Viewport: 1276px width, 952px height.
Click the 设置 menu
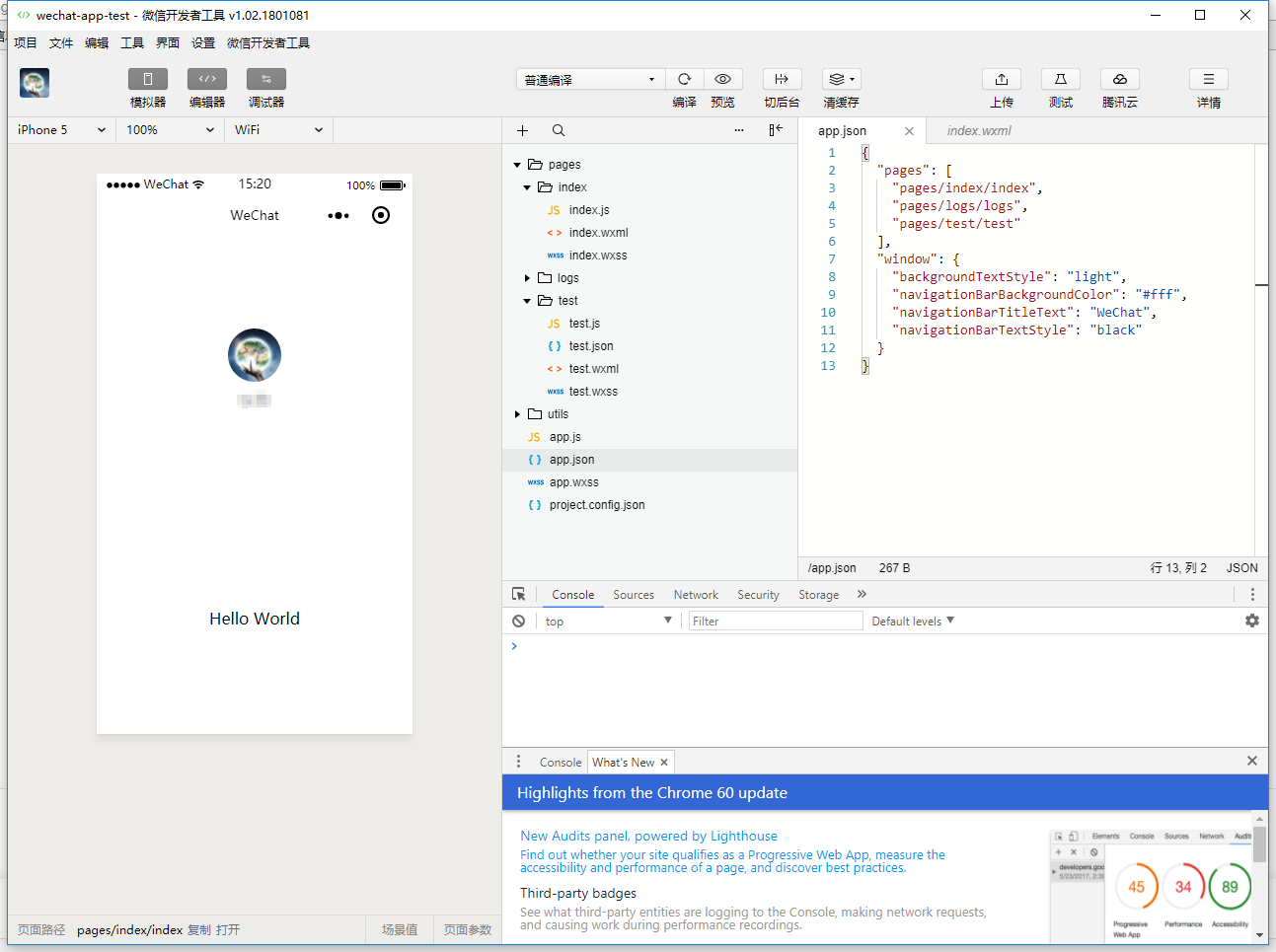(x=203, y=42)
